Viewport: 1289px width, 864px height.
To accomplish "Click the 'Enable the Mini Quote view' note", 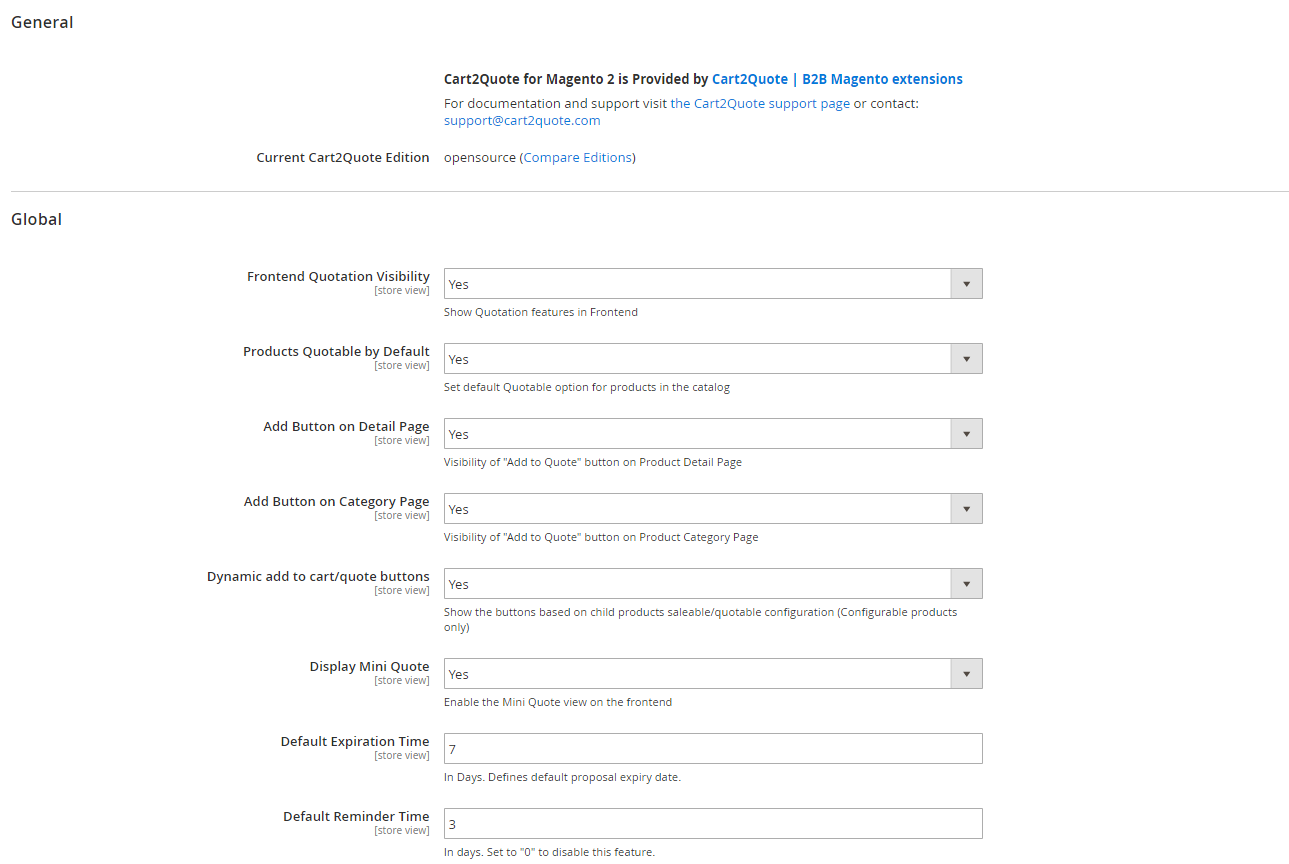I will pos(558,702).
